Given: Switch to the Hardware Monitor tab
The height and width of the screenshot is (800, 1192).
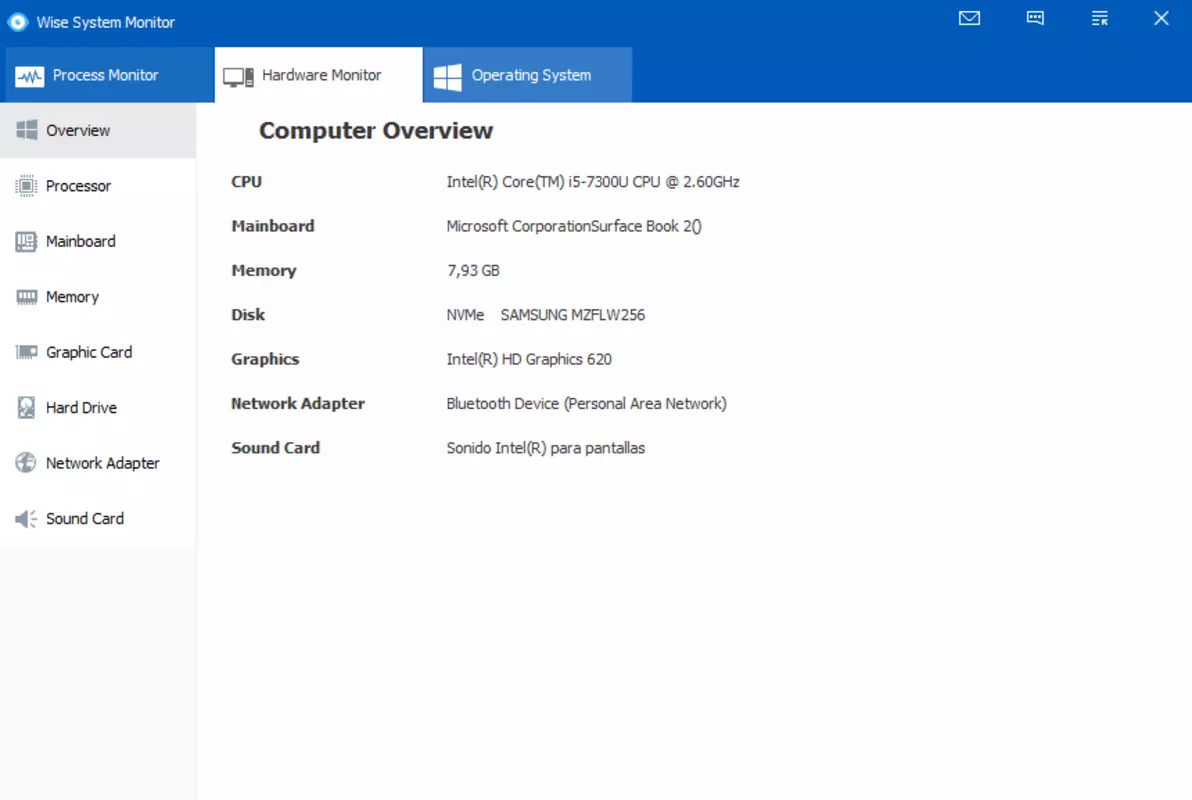Looking at the screenshot, I should (x=319, y=75).
